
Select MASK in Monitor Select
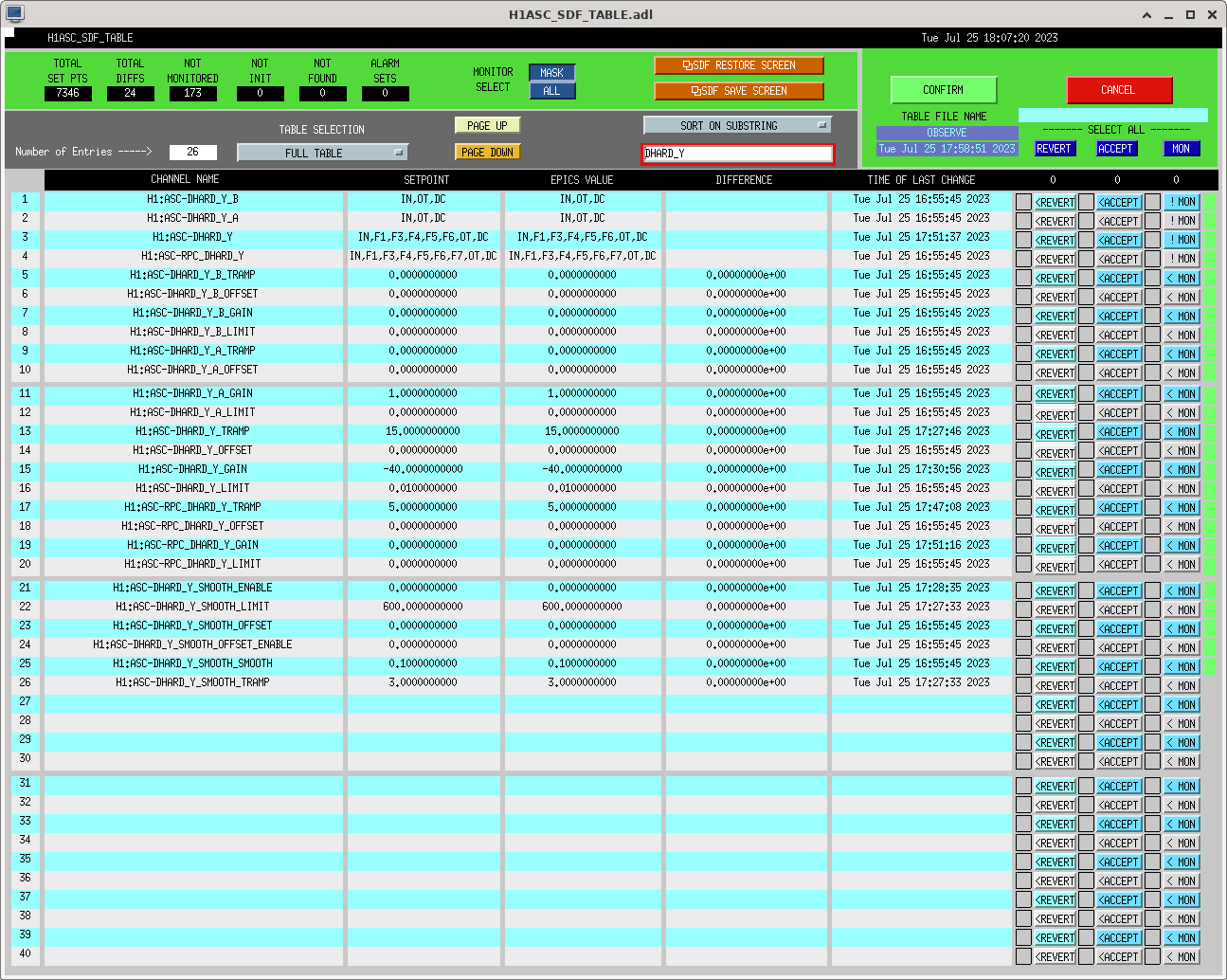[551, 73]
